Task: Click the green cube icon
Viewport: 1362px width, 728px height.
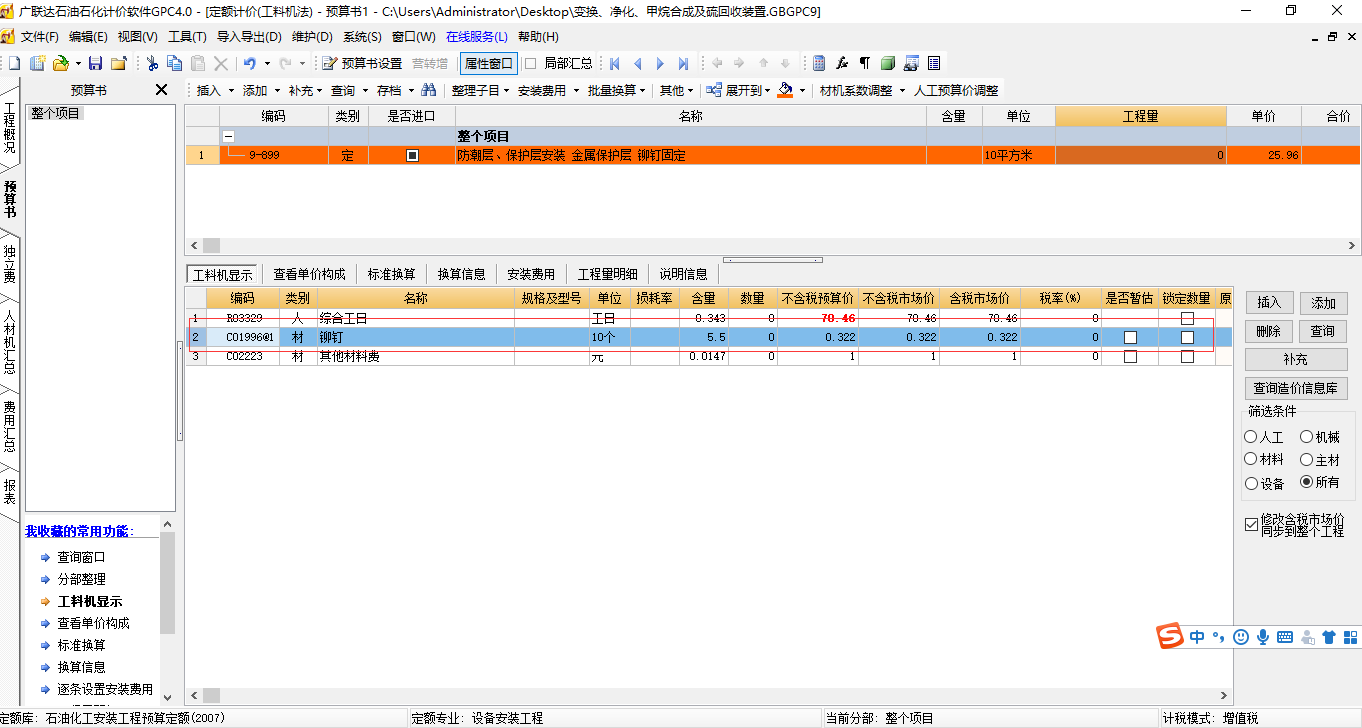Action: [888, 63]
